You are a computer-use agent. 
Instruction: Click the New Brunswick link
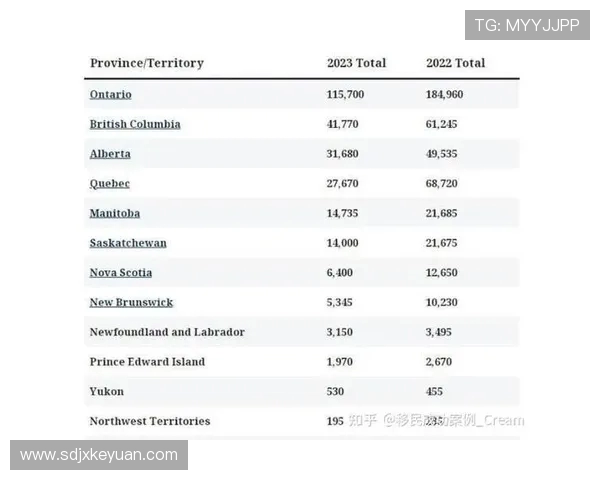click(x=131, y=302)
